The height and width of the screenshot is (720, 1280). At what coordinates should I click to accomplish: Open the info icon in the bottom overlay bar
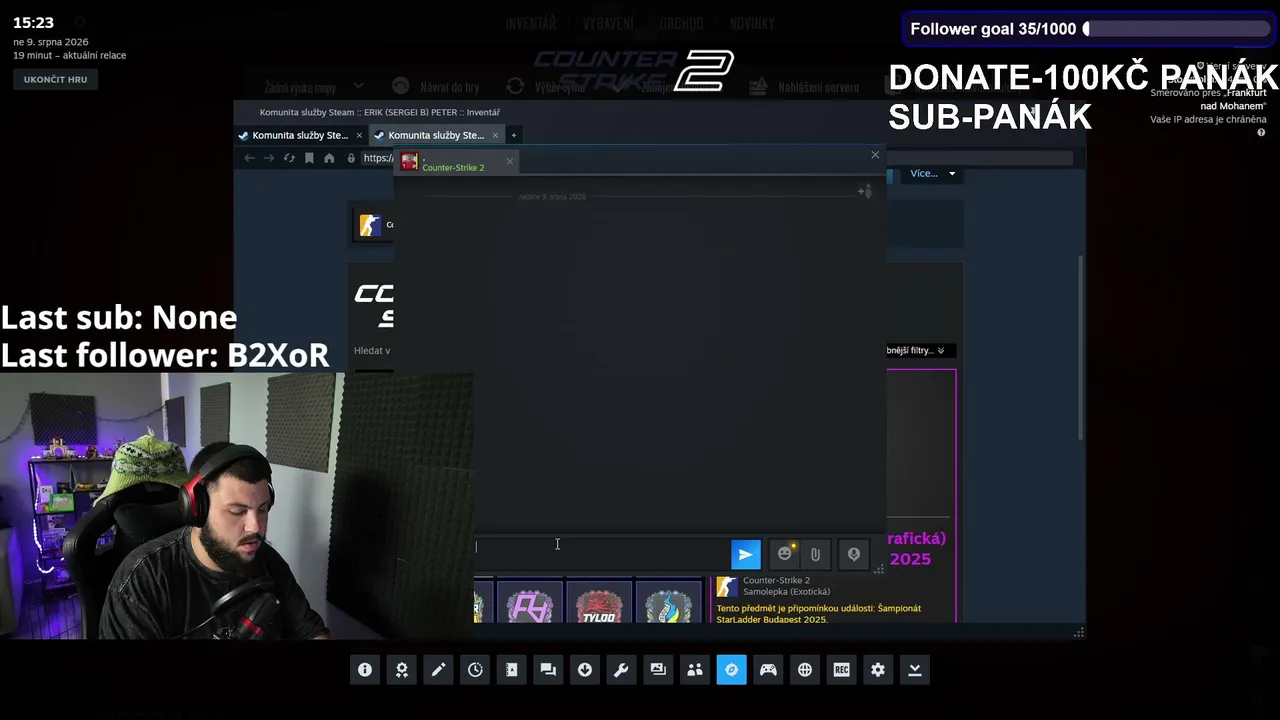pos(365,670)
